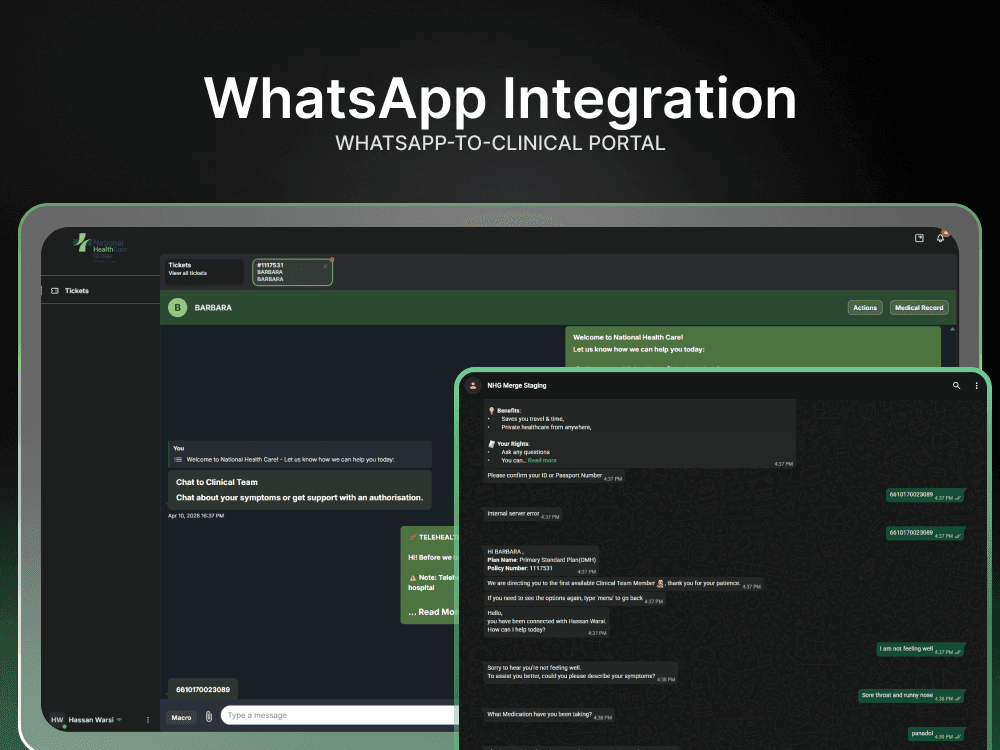This screenshot has height=750, width=1000.
Task: Open the Actions button in the chat header
Action: point(865,307)
